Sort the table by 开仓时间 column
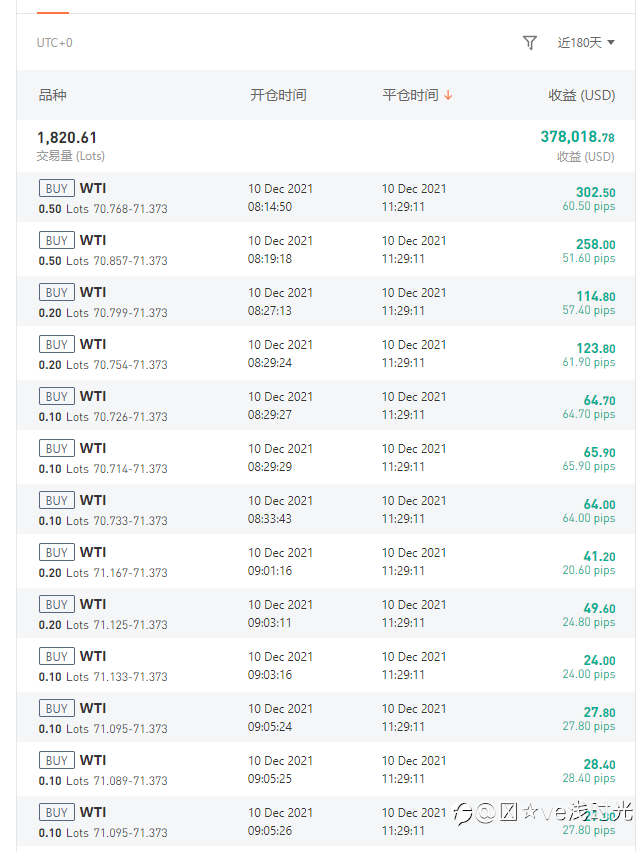639x852 pixels. pyautogui.click(x=278, y=95)
